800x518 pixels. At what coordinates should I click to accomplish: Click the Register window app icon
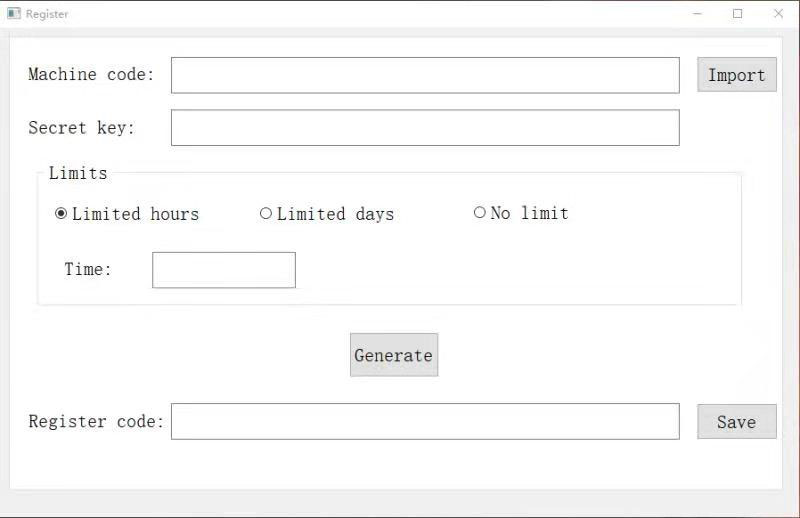[x=14, y=14]
